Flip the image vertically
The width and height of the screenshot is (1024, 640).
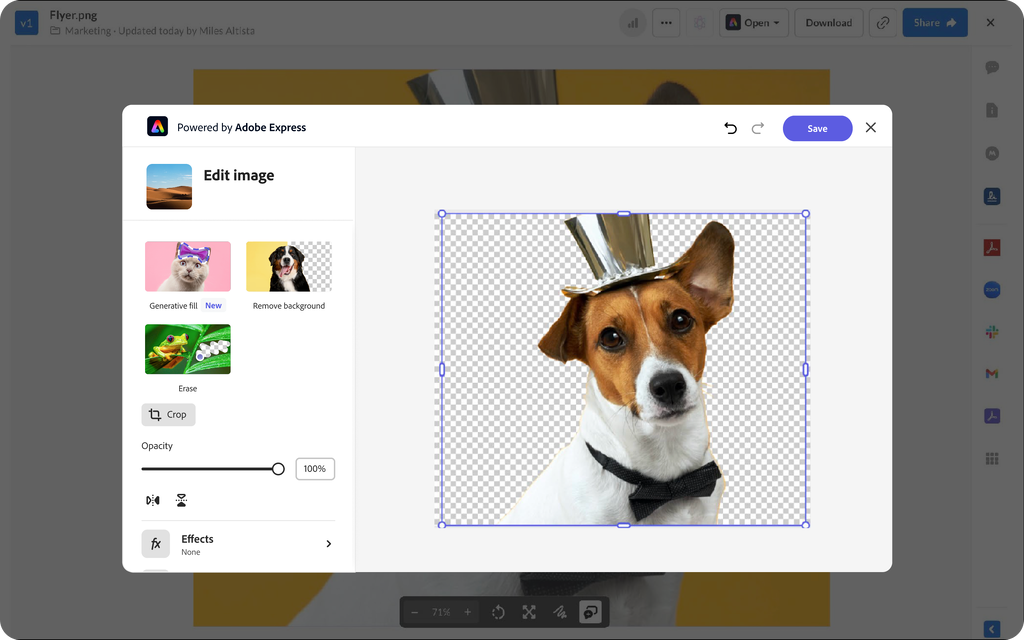coord(181,500)
